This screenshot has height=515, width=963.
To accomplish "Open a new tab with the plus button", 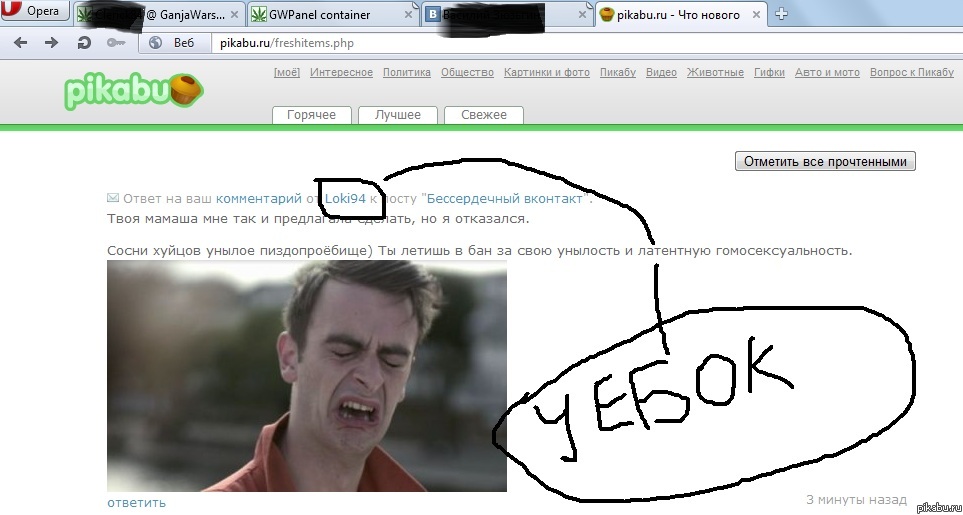I will [781, 14].
